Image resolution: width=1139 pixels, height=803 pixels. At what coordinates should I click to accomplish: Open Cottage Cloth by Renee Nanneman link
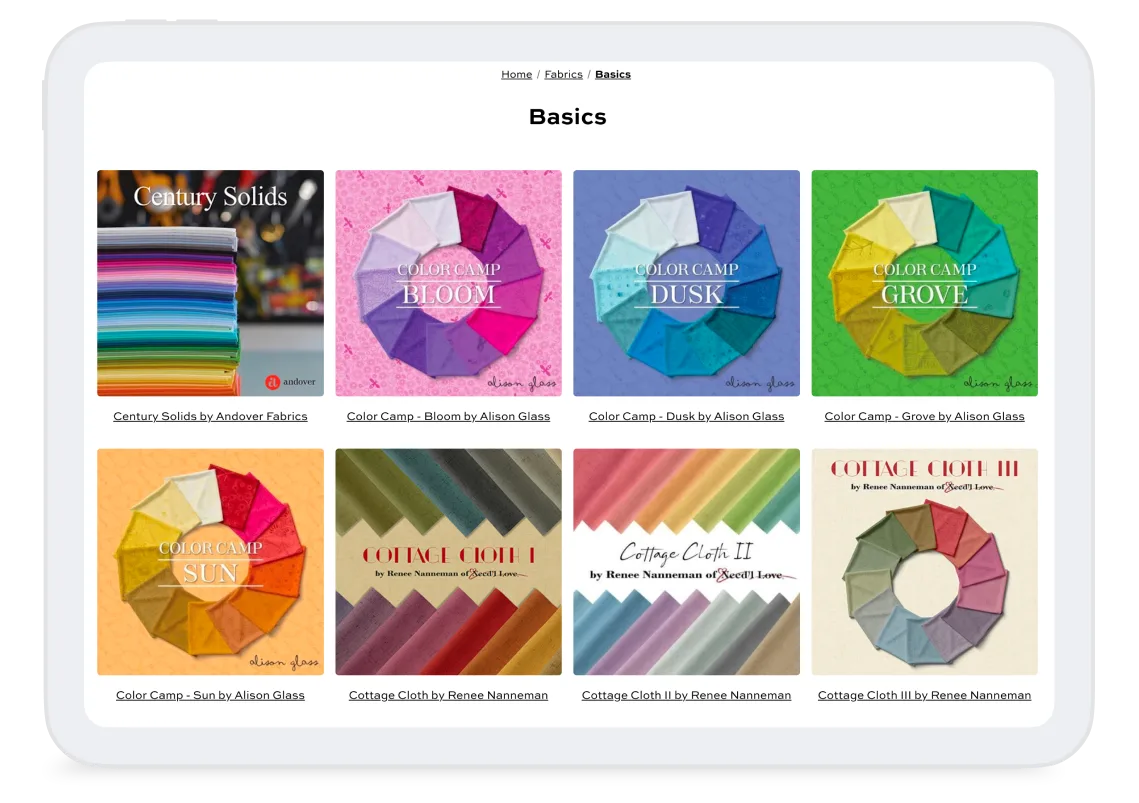448,695
